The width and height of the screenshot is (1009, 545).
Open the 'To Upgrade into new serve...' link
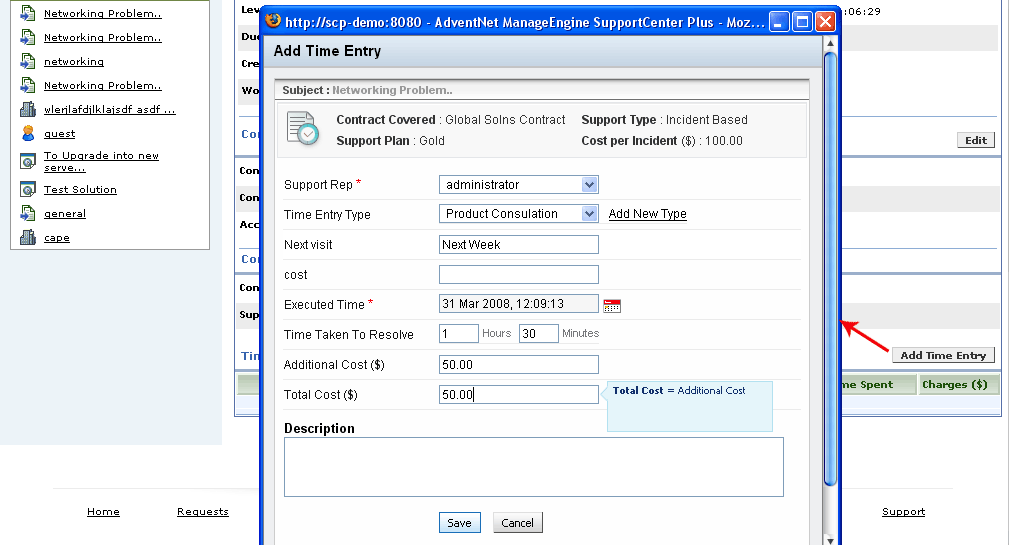tap(101, 162)
